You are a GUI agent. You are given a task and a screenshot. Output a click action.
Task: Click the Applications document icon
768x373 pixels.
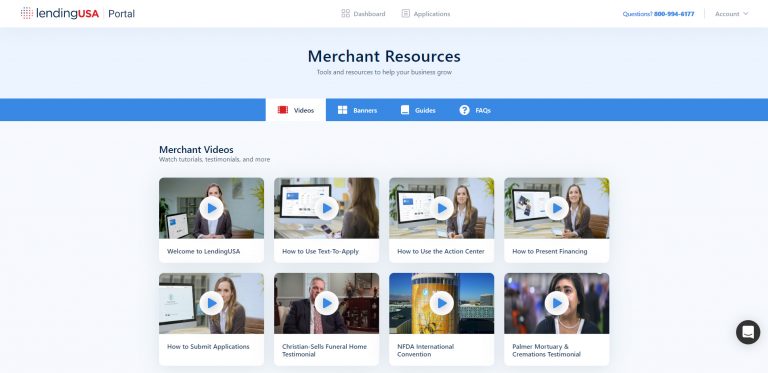[406, 13]
